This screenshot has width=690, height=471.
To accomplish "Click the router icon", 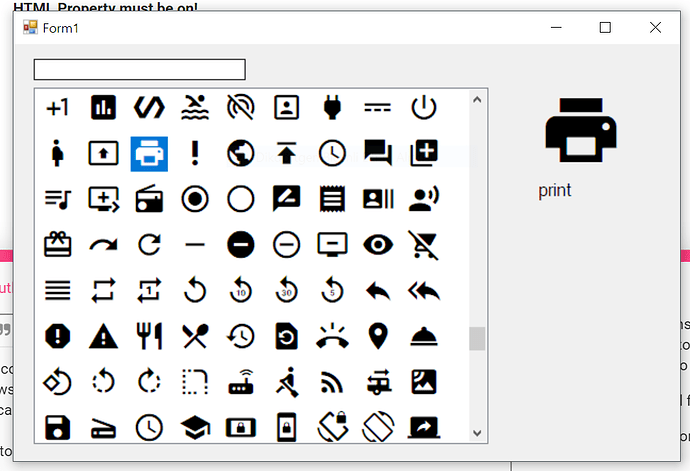I will (x=241, y=382).
